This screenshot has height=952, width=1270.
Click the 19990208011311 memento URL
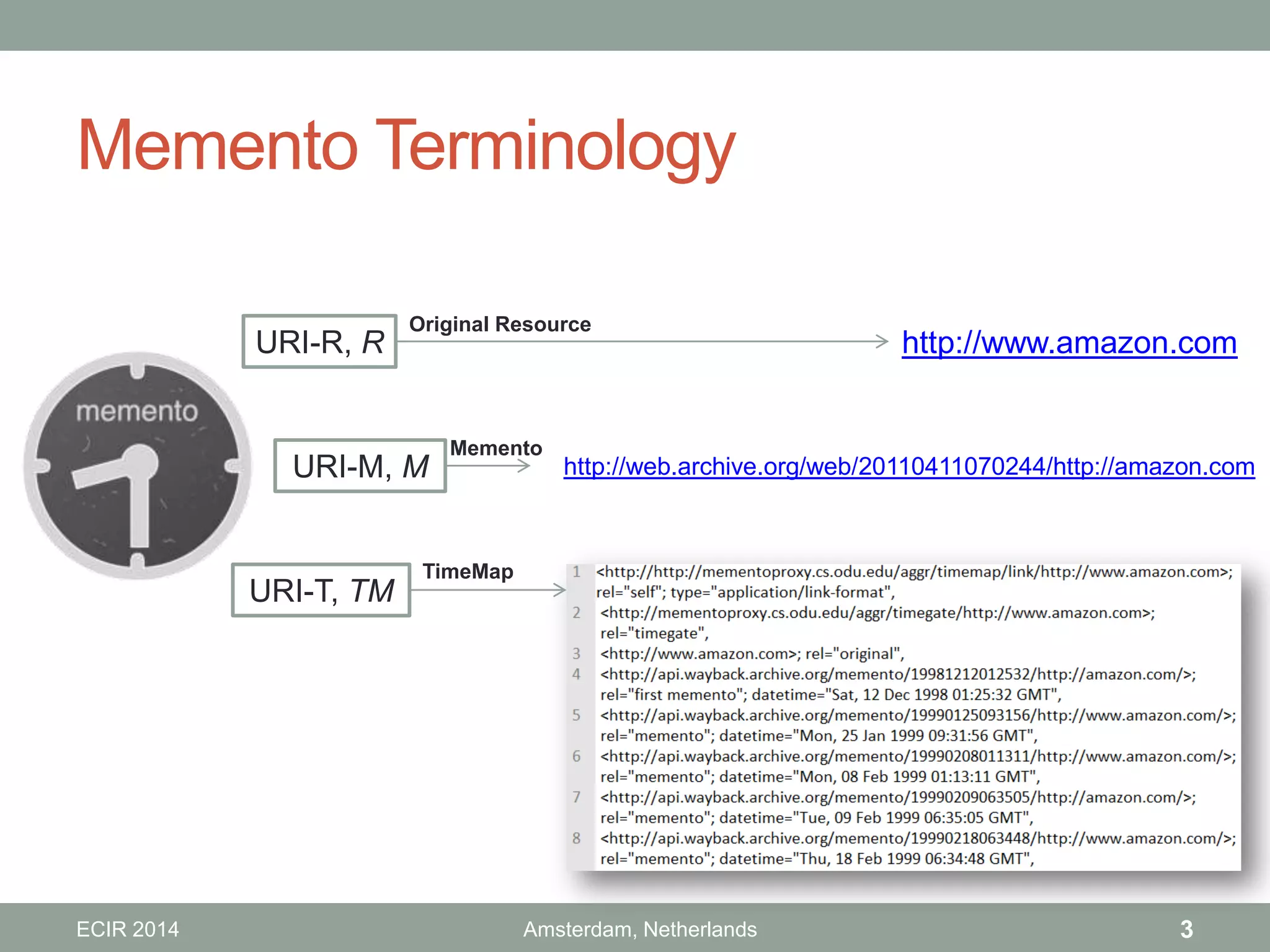click(x=918, y=756)
